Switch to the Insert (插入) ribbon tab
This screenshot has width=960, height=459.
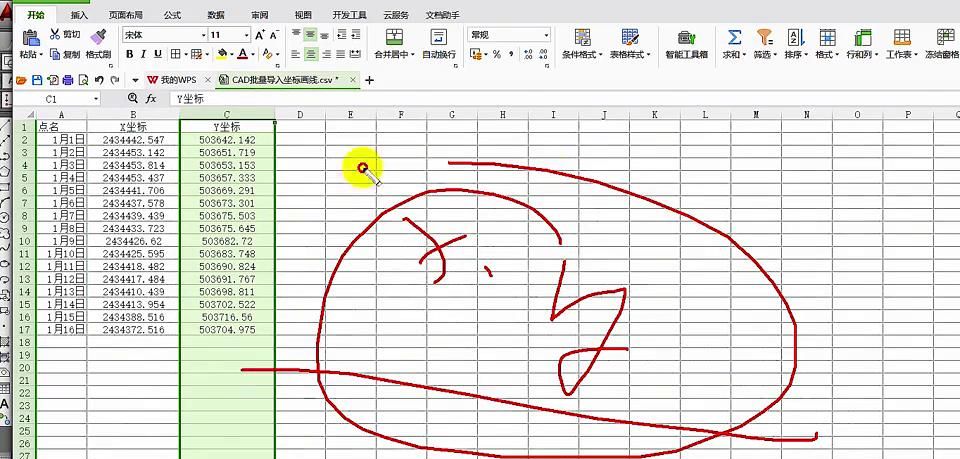click(80, 15)
